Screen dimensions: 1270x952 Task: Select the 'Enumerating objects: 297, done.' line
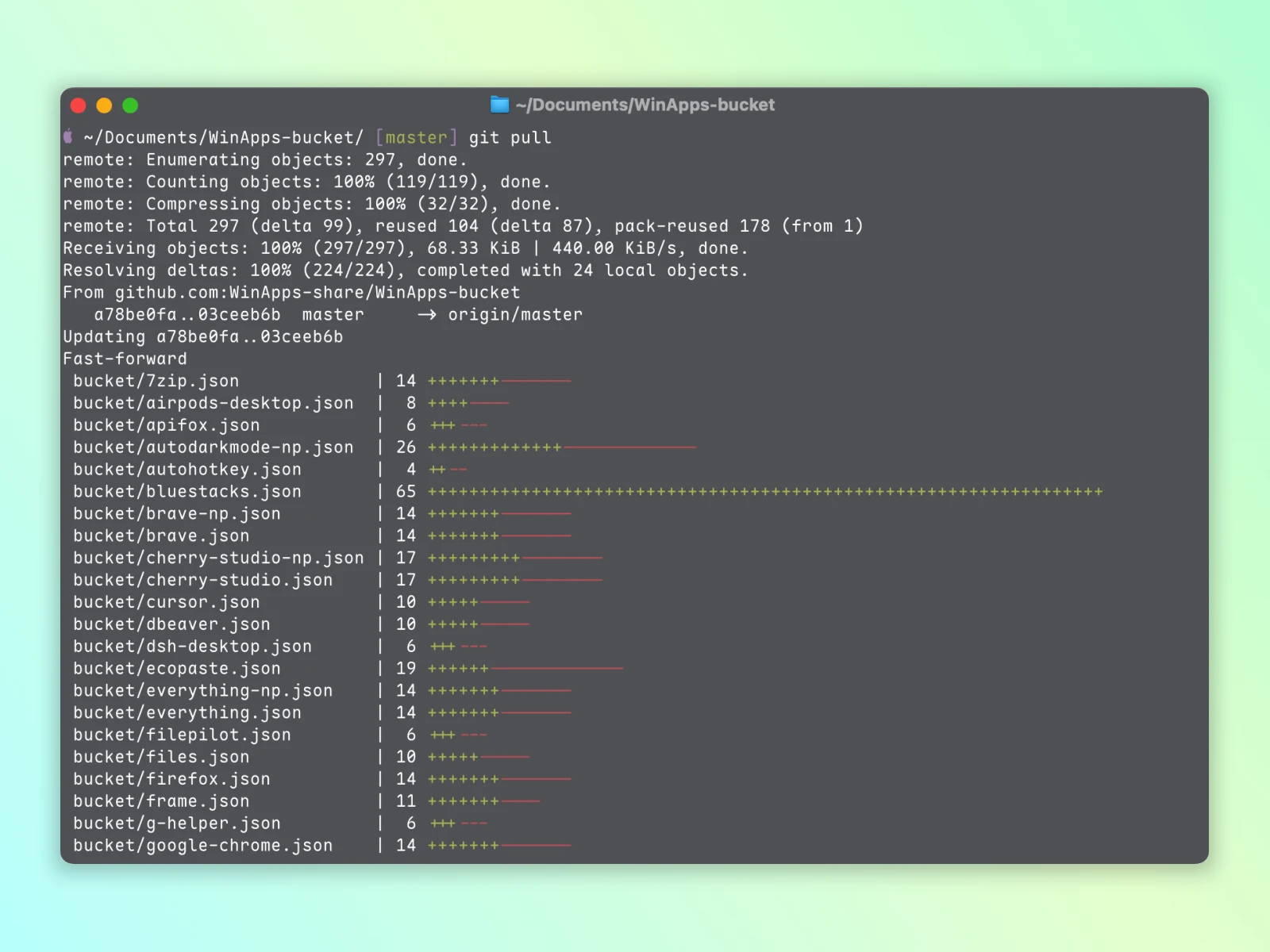(x=265, y=159)
